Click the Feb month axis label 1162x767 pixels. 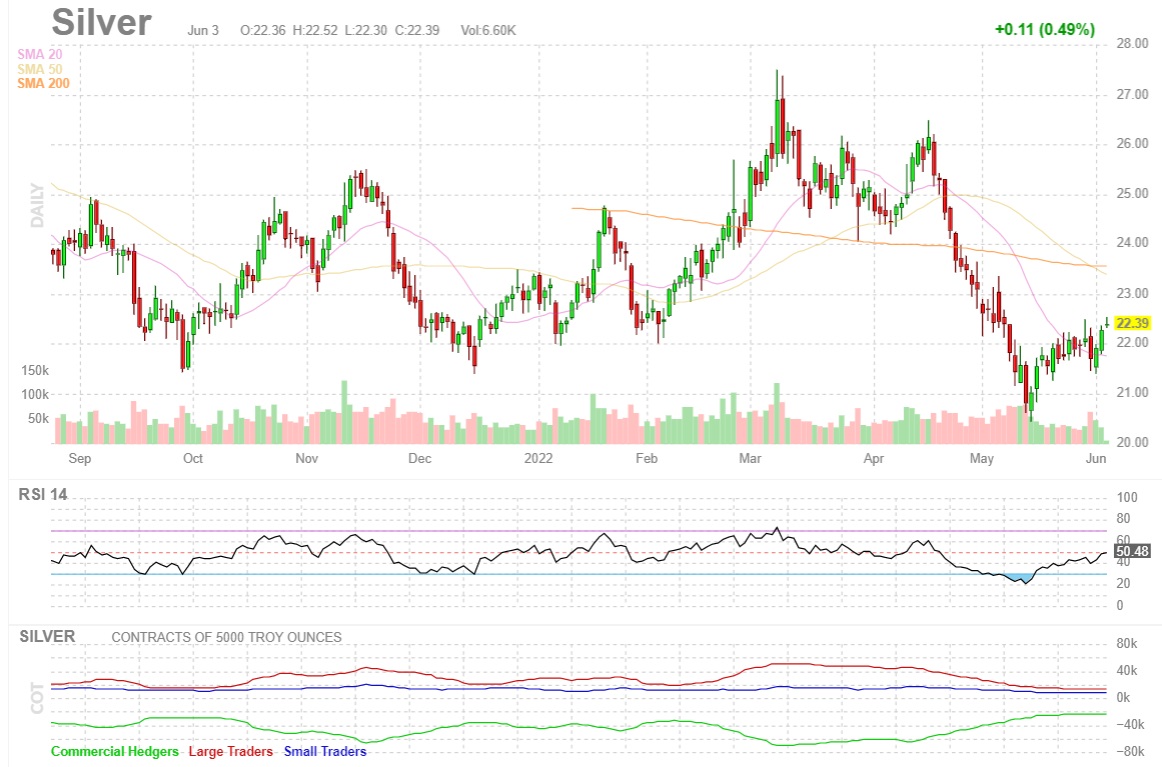click(647, 458)
